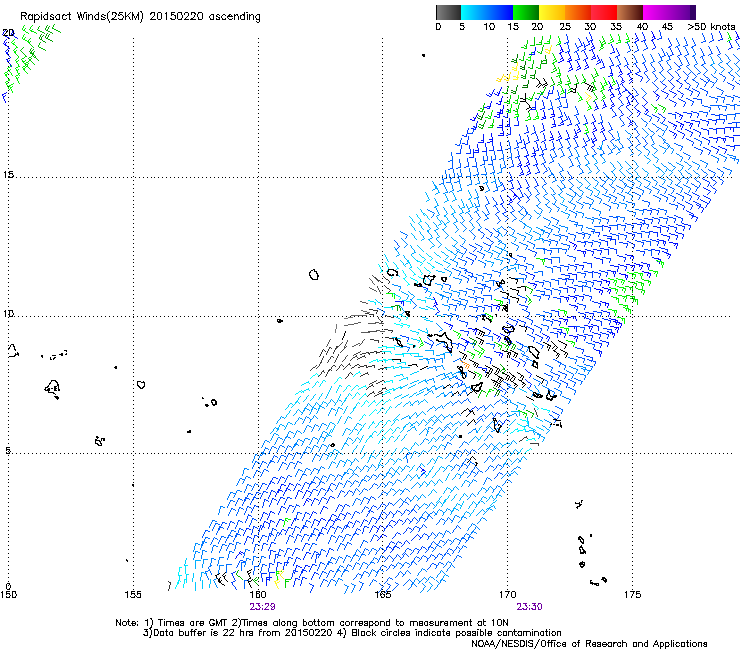
Task: Click the purple 23:29 time stamp
Action: (262, 607)
